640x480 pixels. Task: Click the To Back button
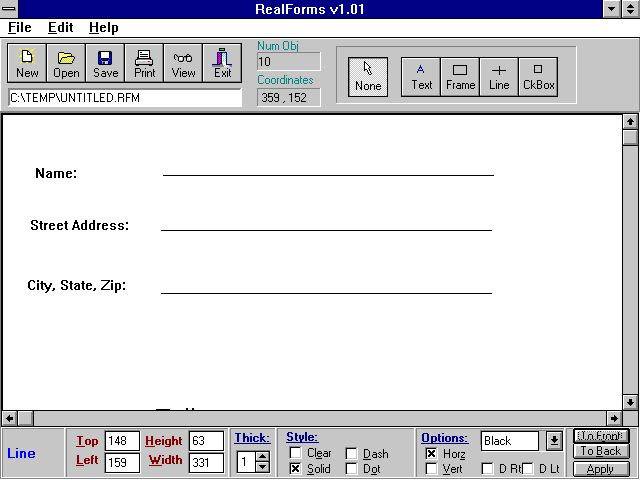coord(601,452)
